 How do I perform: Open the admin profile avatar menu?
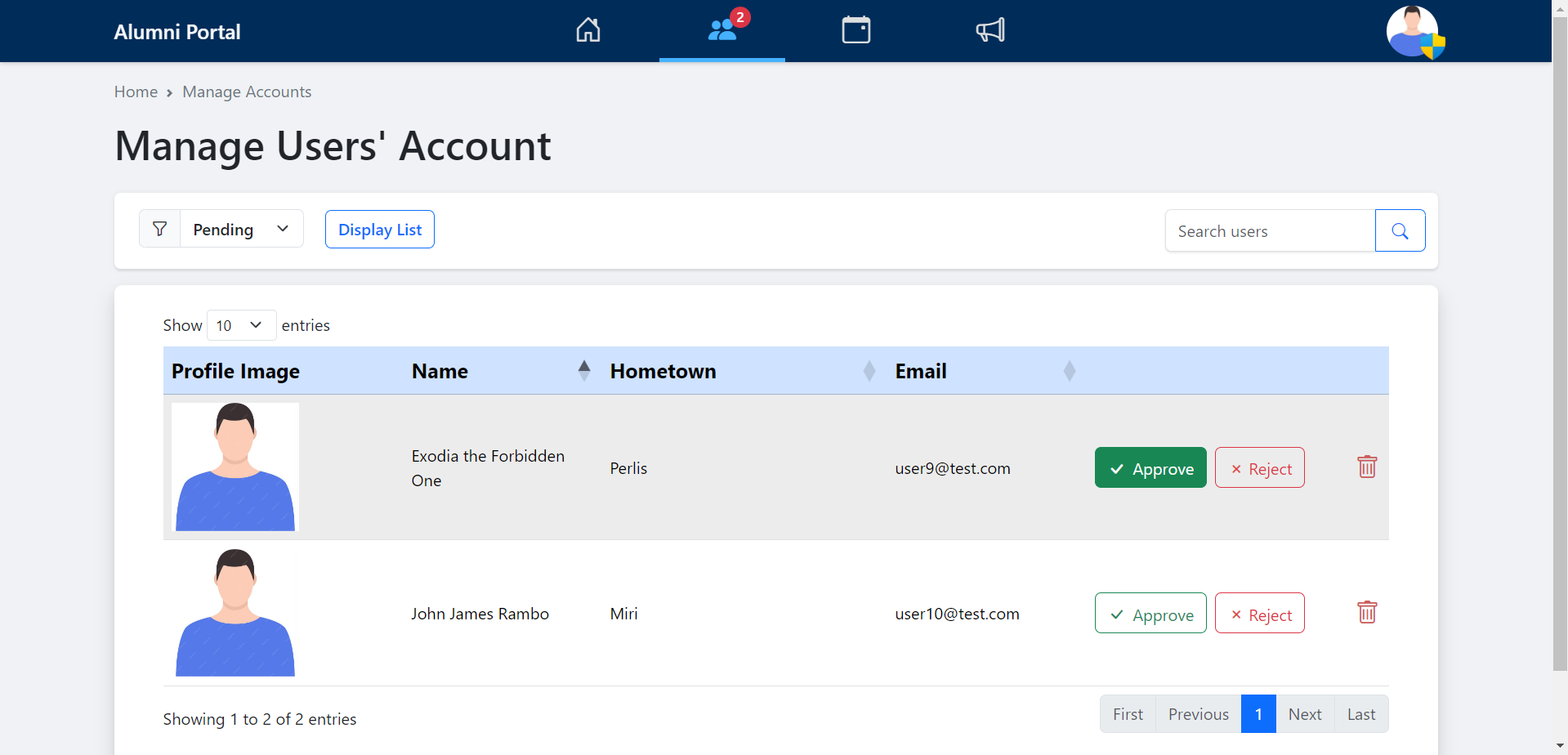(x=1413, y=31)
